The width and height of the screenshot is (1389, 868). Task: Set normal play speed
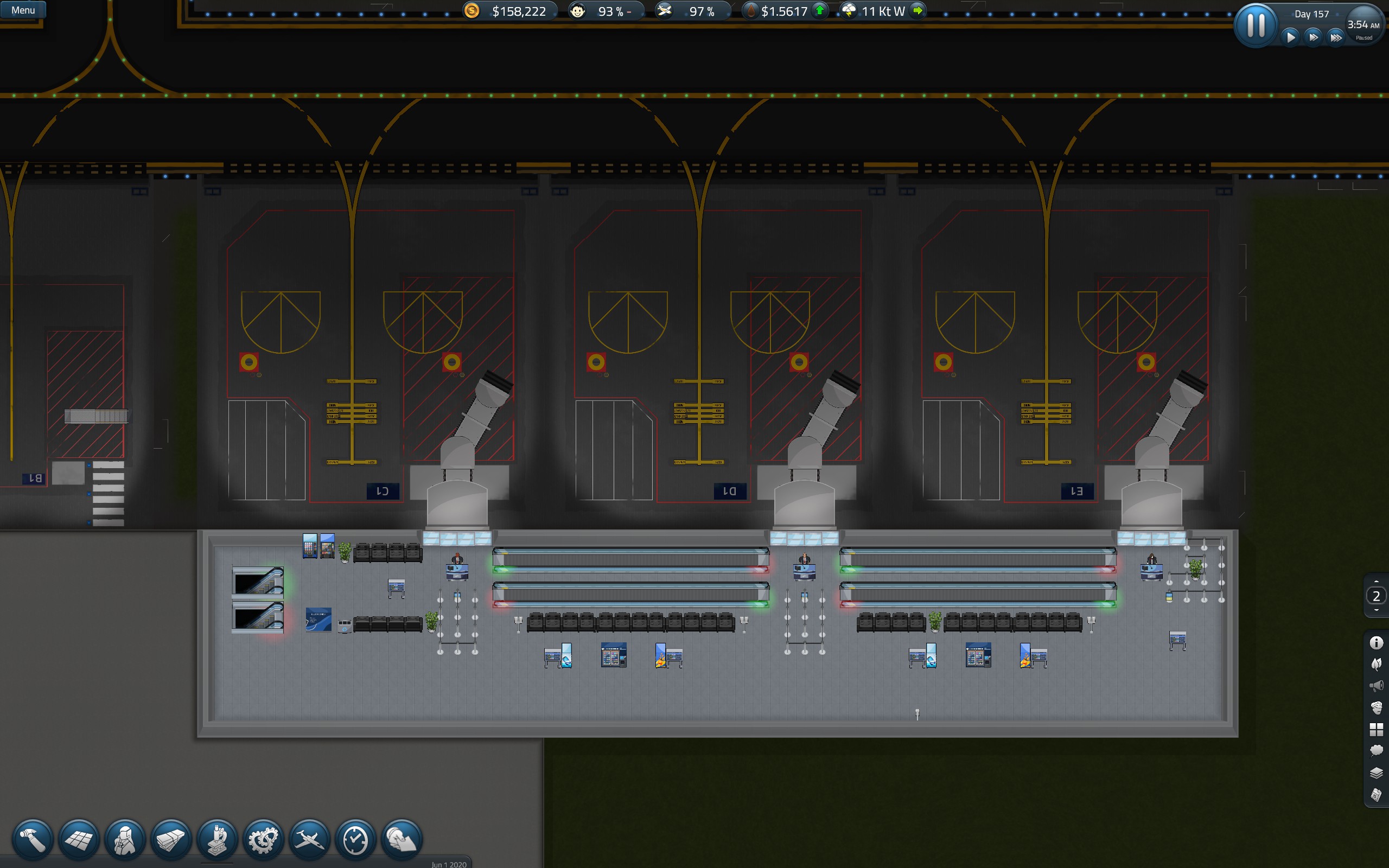coord(1291,38)
